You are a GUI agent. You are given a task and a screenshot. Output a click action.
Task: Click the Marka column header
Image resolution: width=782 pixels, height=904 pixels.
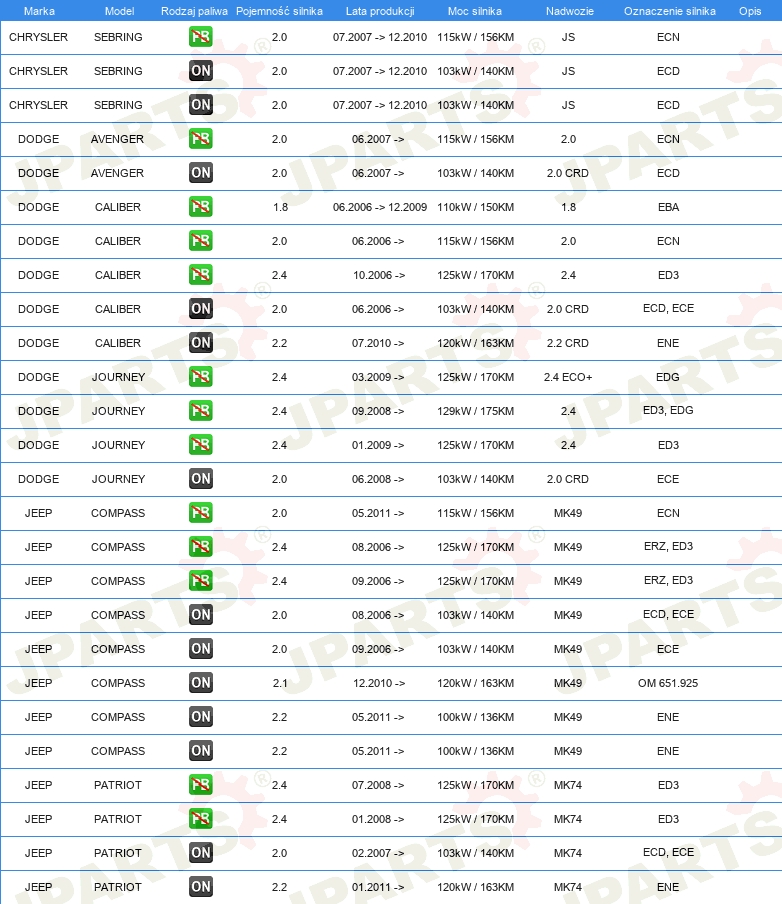[39, 11]
